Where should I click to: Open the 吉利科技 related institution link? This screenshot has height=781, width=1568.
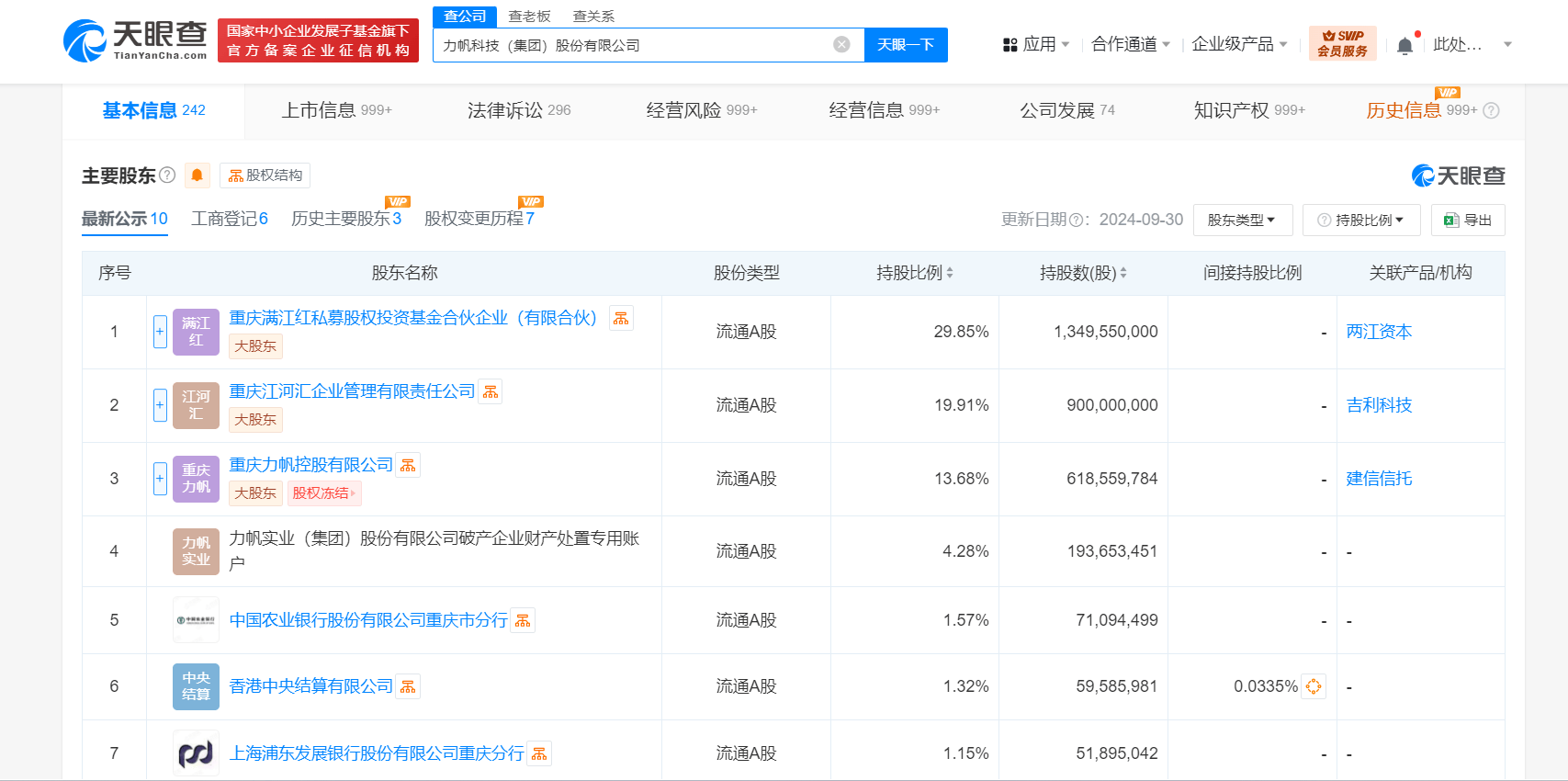1379,405
